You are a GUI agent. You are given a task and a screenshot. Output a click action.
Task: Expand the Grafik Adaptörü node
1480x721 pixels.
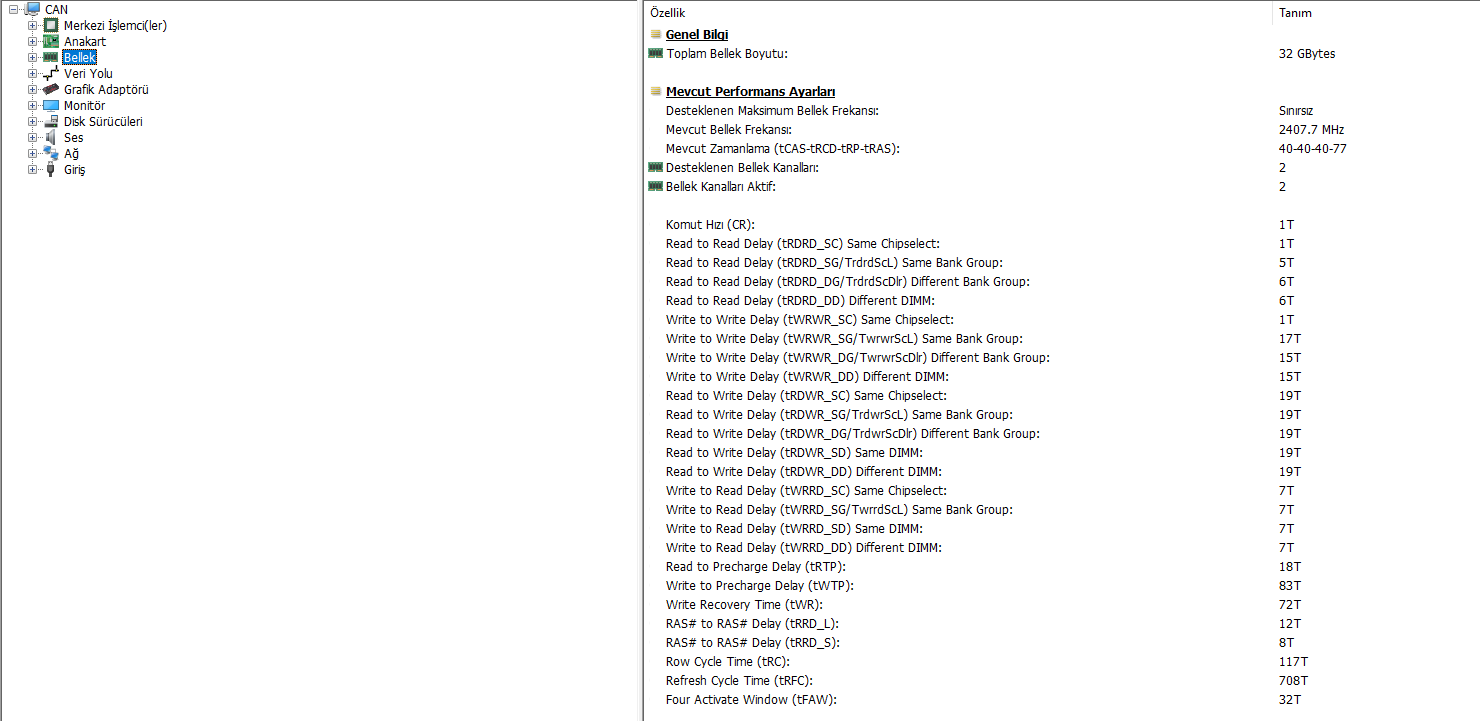tap(32, 89)
